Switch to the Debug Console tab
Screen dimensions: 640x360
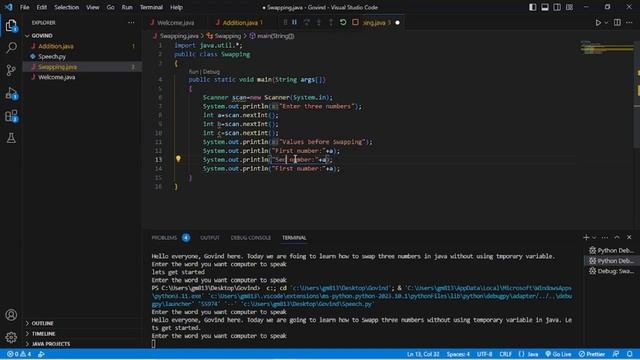[x=251, y=238]
